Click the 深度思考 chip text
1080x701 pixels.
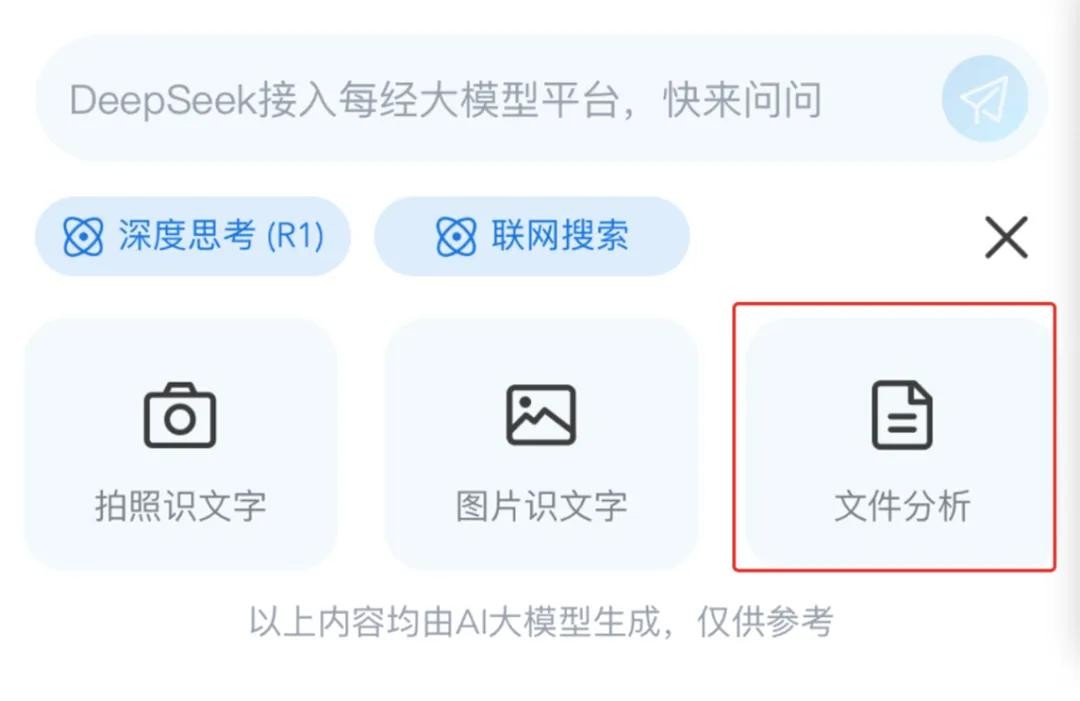tap(187, 236)
